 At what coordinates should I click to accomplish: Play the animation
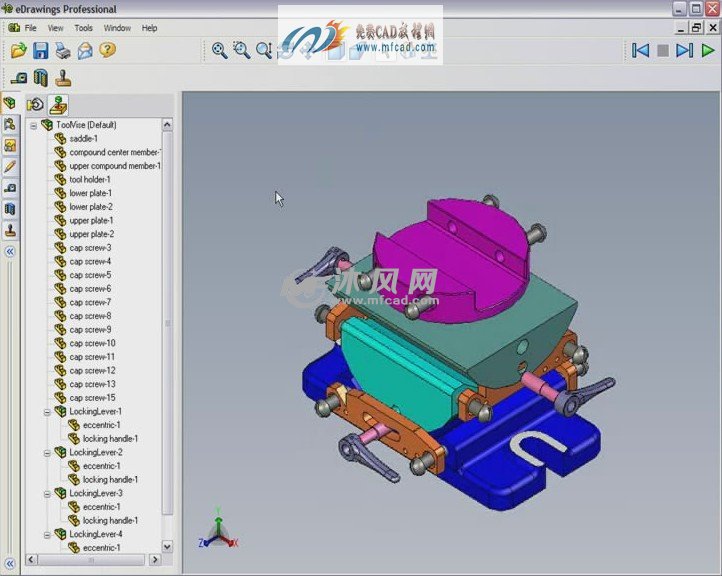pos(707,50)
